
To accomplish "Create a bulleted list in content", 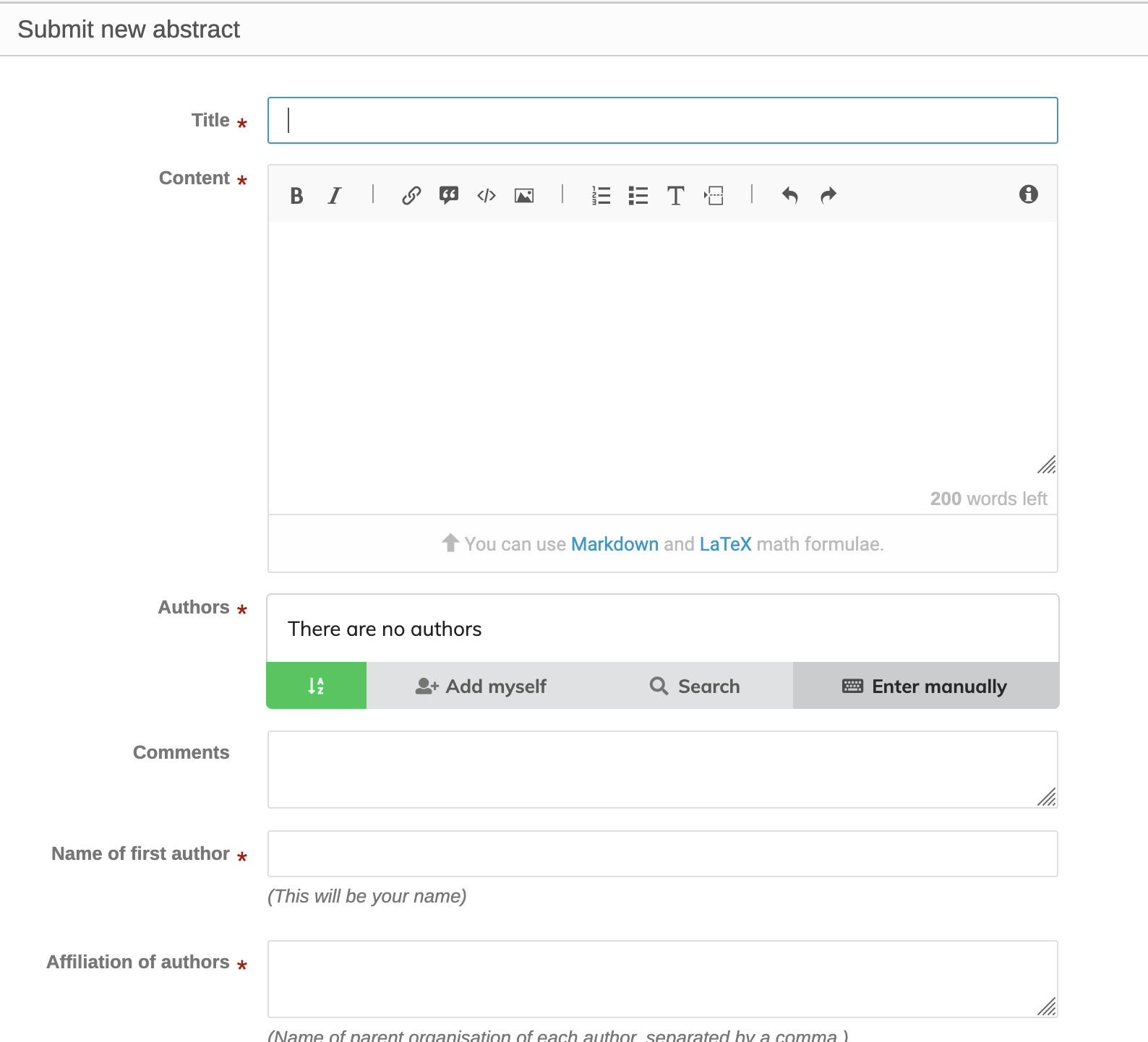I will (638, 196).
